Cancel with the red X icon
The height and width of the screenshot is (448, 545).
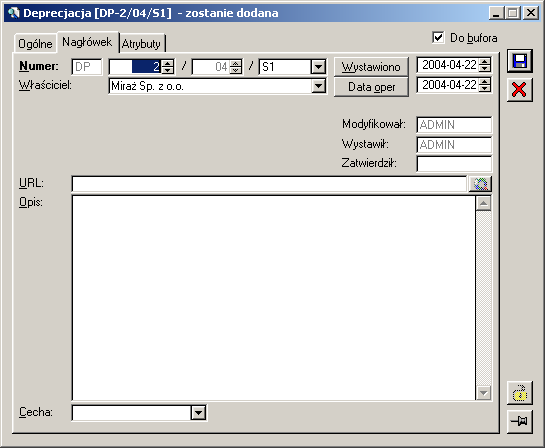520,90
